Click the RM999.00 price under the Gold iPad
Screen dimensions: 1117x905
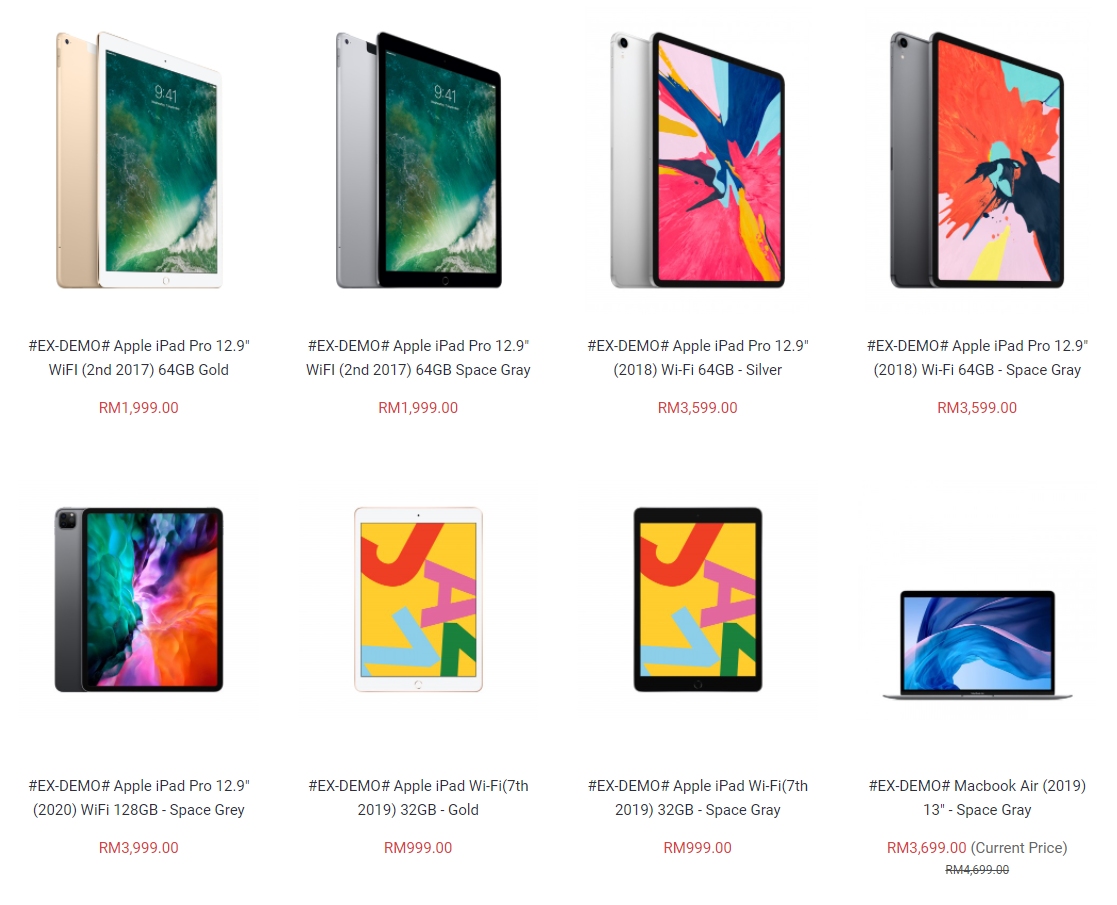[x=418, y=847]
